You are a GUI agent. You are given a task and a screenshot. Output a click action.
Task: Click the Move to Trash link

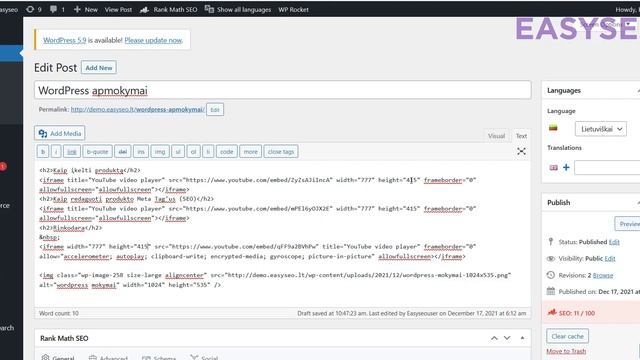point(566,351)
